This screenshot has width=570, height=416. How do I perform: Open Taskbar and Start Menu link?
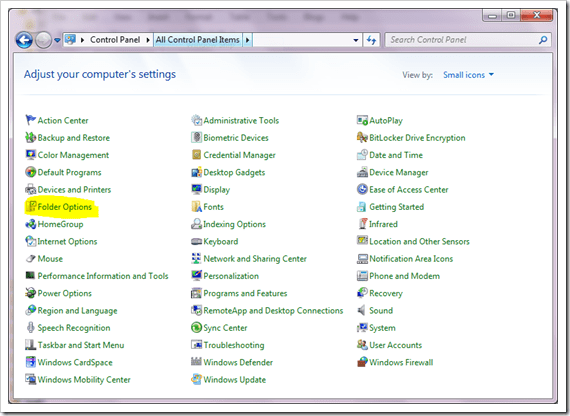pos(81,345)
